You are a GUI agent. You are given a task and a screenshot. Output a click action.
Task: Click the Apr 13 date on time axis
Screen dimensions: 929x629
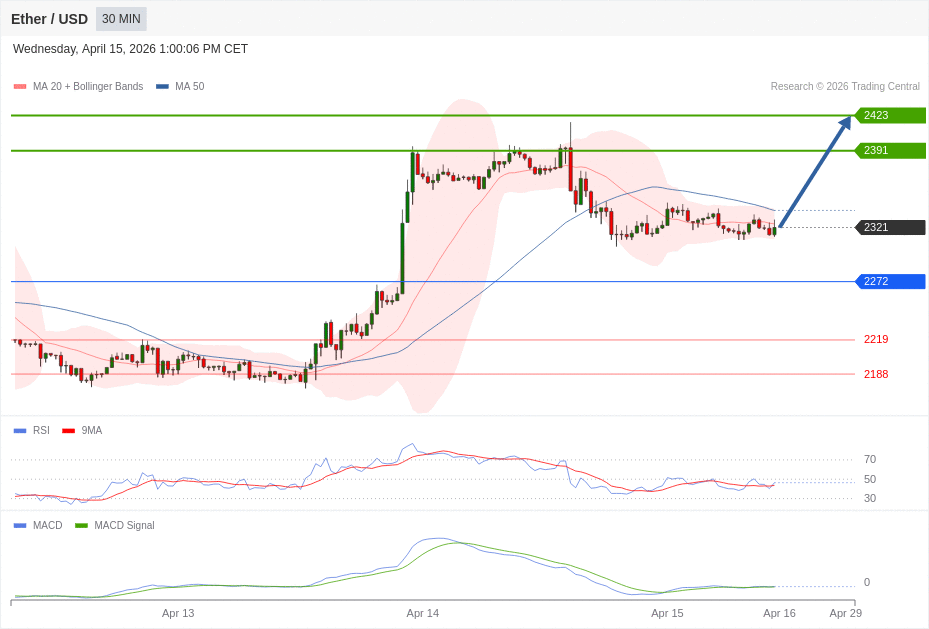178,613
